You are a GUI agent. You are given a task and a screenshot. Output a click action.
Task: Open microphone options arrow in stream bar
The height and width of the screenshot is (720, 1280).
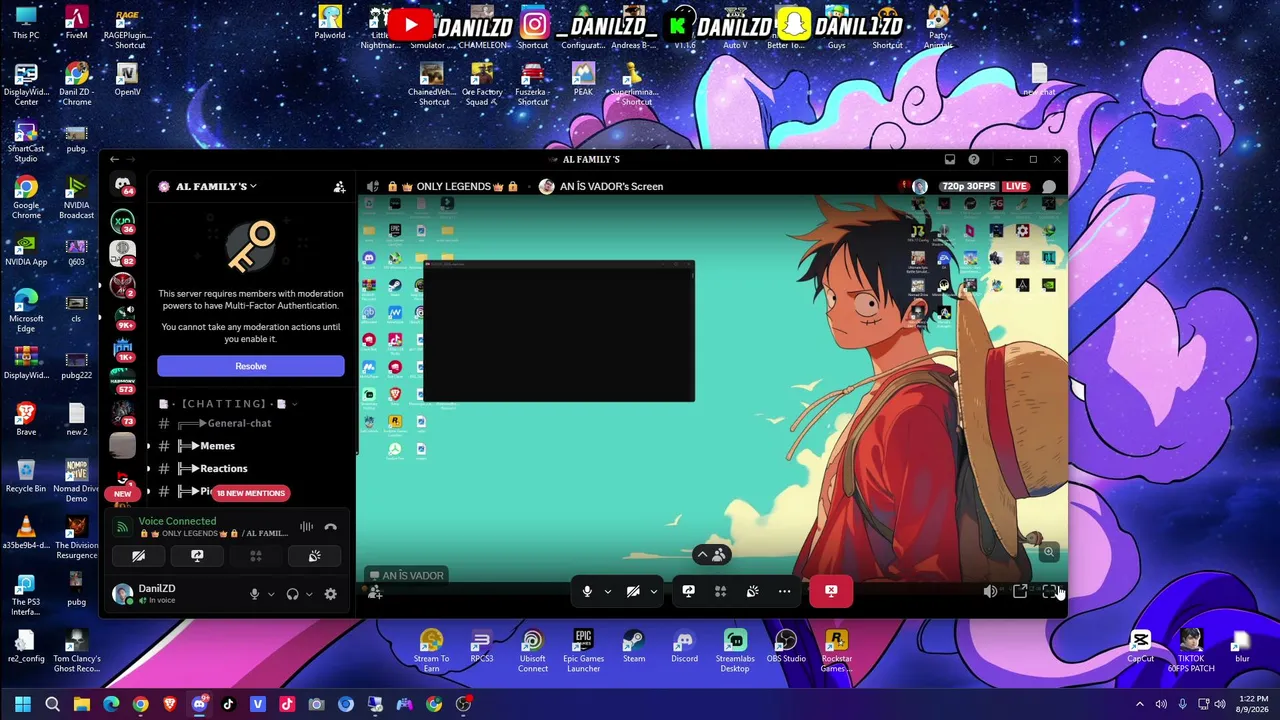coord(607,591)
